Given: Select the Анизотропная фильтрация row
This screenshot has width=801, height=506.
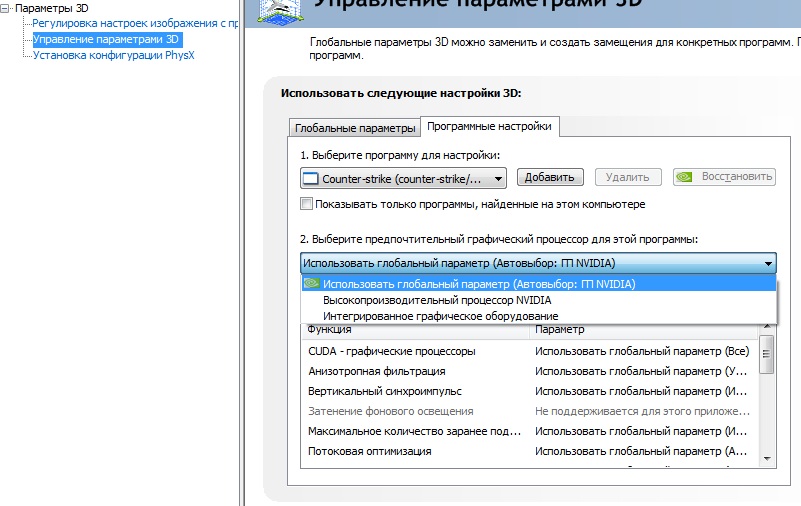Looking at the screenshot, I should pos(530,371).
